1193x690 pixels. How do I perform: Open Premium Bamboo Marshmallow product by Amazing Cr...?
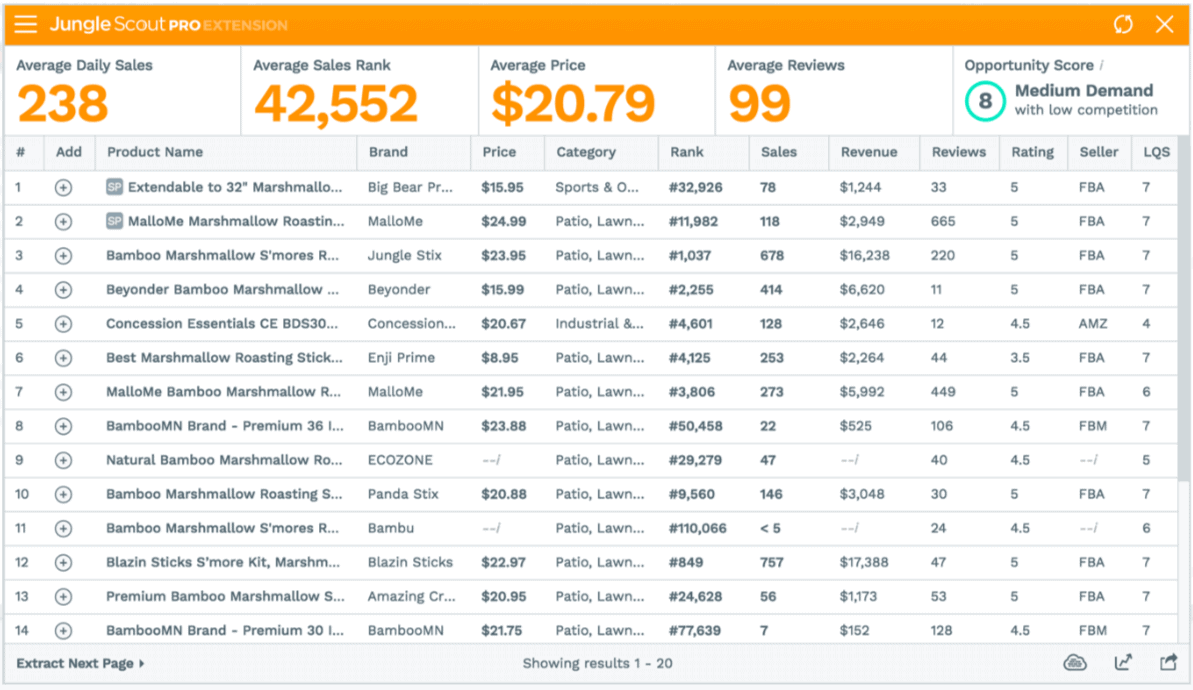pos(225,597)
